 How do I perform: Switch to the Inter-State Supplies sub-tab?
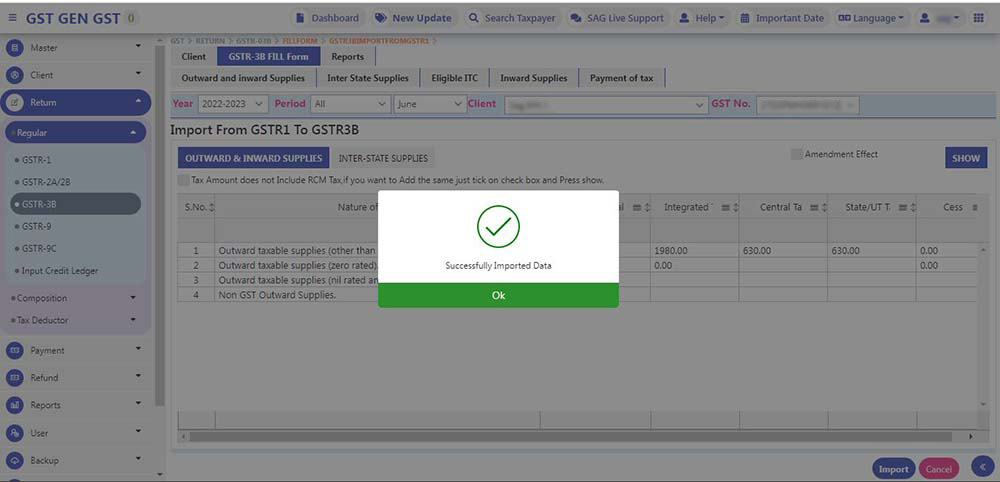pos(382,158)
